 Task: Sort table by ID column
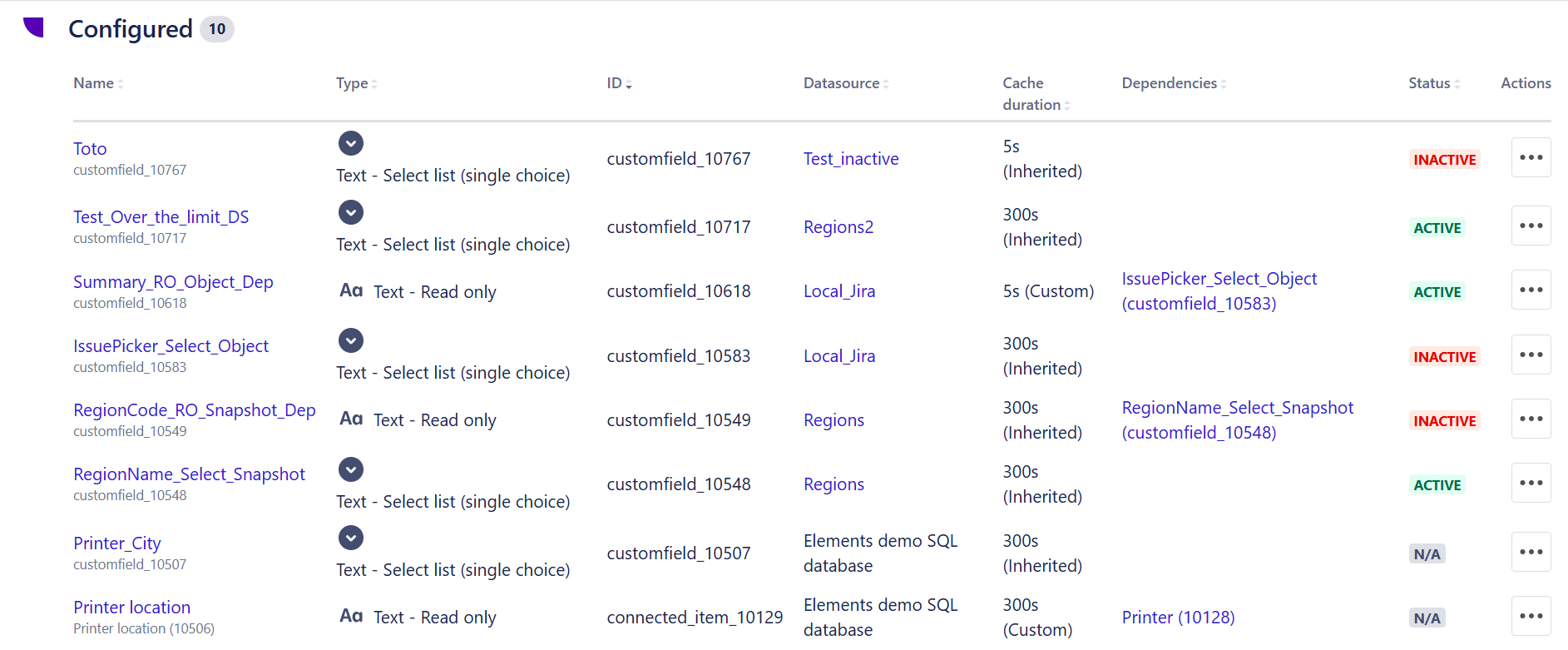tap(620, 83)
